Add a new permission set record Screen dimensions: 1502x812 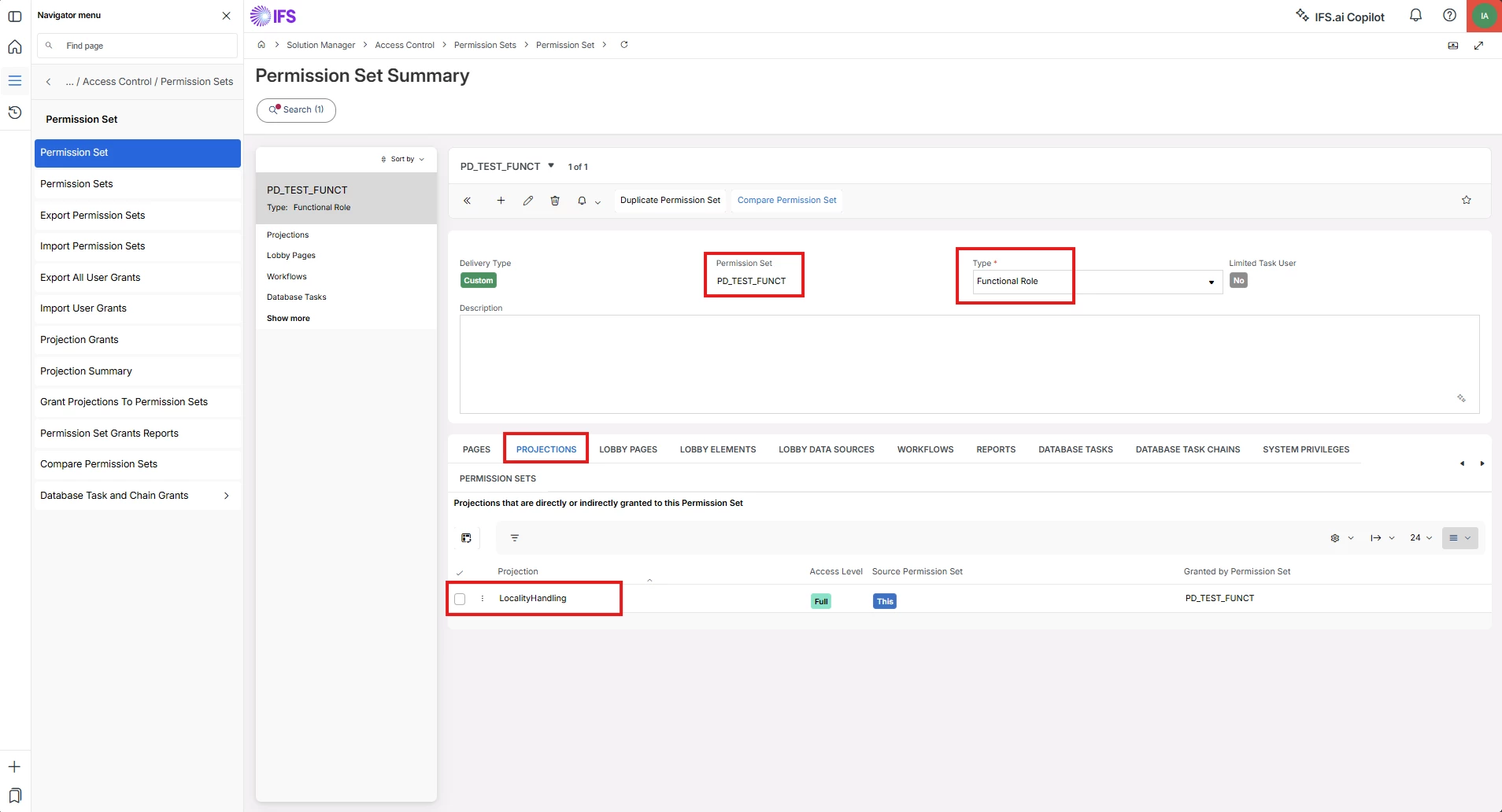click(x=501, y=201)
